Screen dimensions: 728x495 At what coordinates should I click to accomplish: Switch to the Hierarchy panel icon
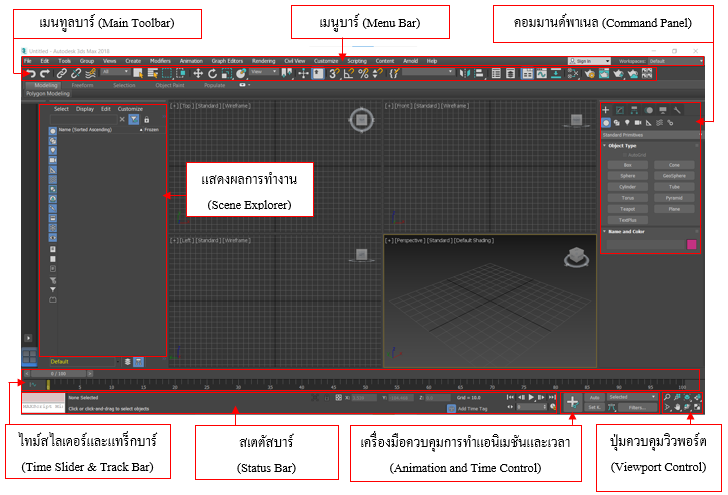(634, 110)
